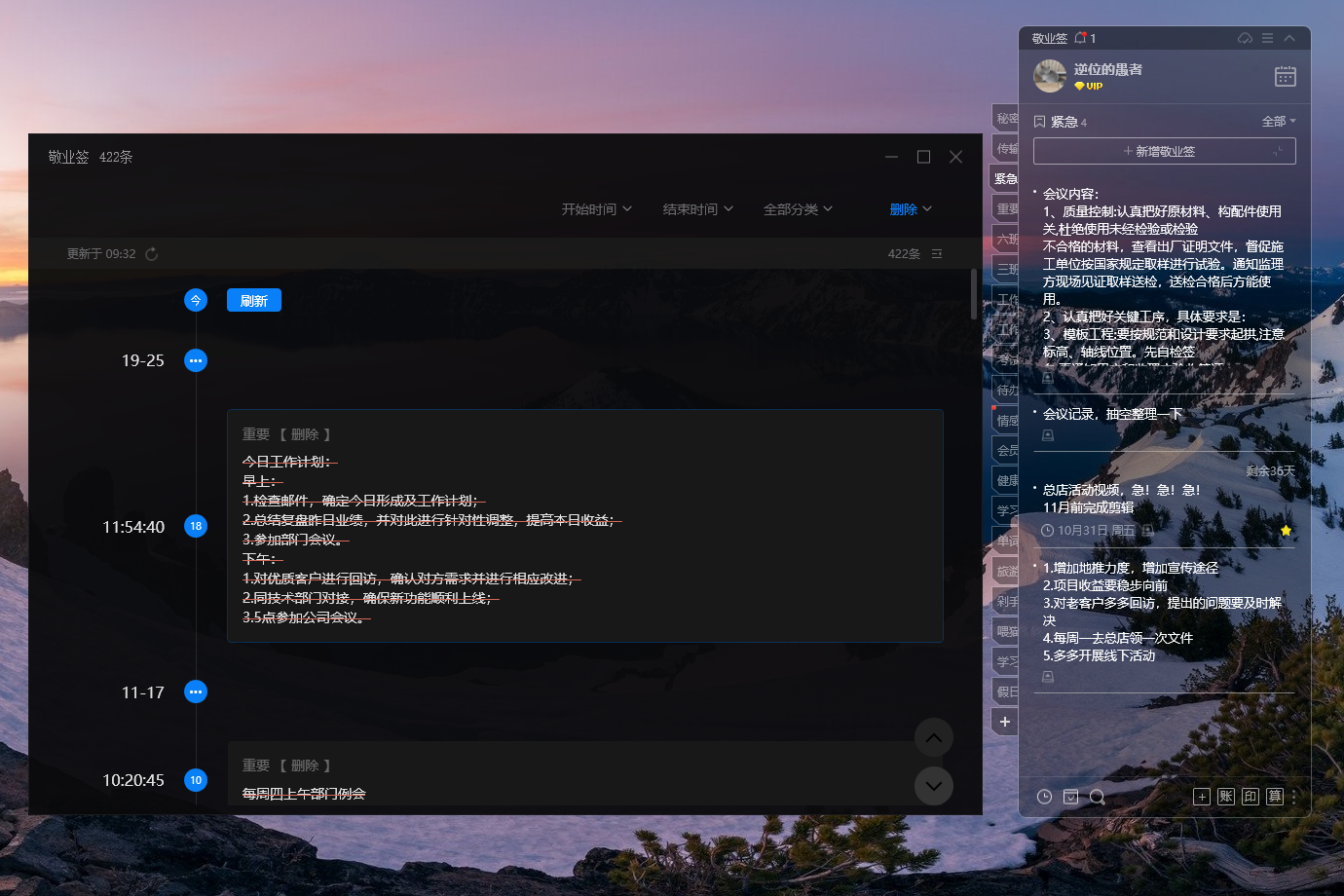1344x896 pixels.
Task: Open the time-axis clock icon in the bottom bar
Action: [1044, 797]
